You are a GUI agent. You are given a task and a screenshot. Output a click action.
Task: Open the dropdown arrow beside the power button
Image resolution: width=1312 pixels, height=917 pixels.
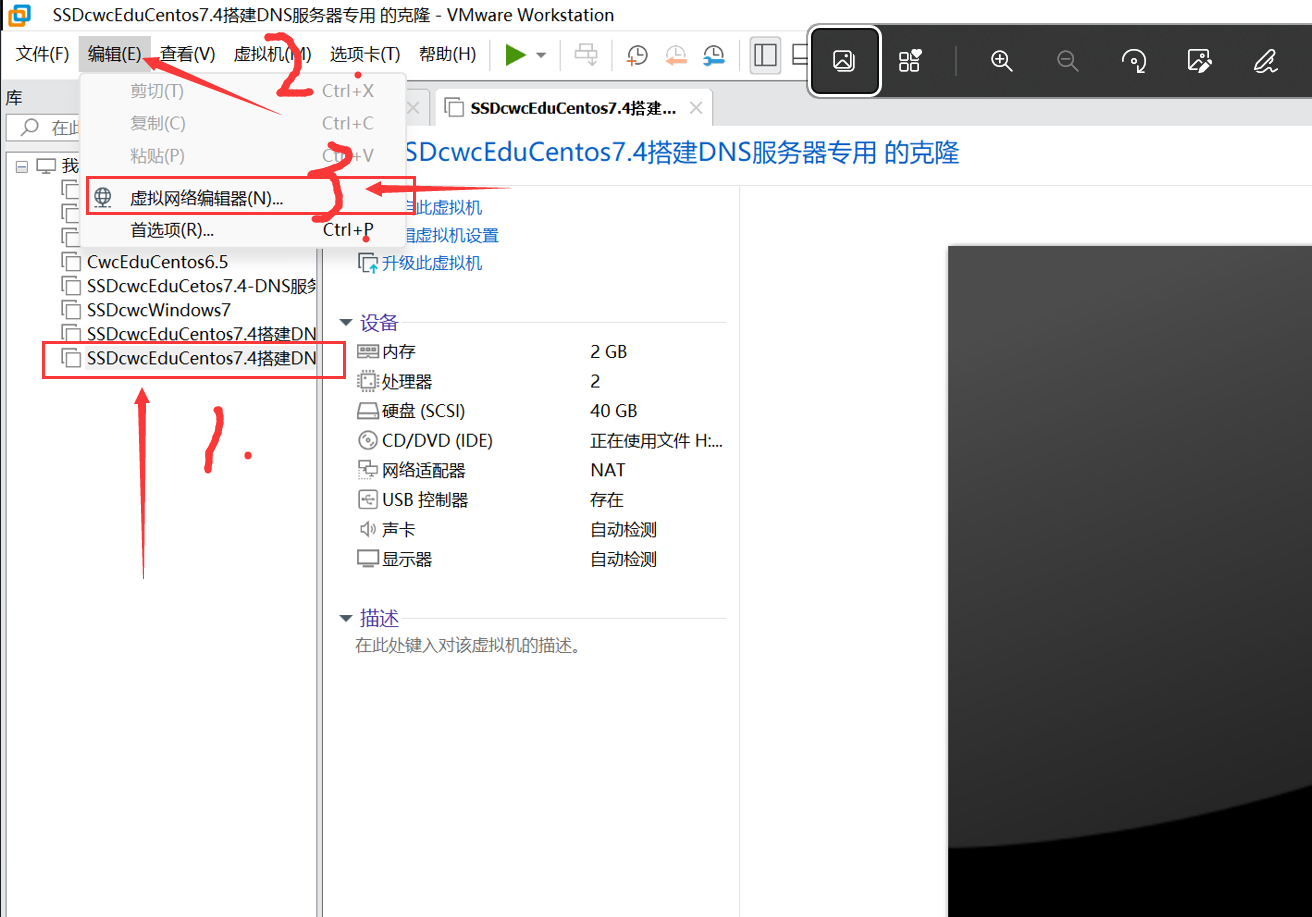click(541, 55)
